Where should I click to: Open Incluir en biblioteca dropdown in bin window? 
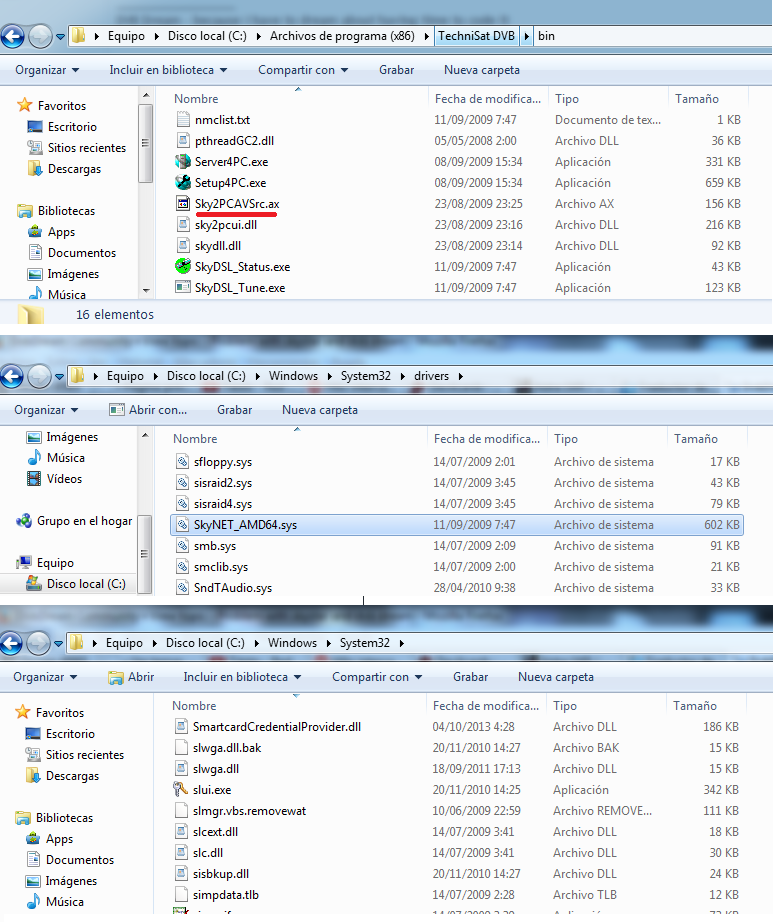(x=168, y=70)
